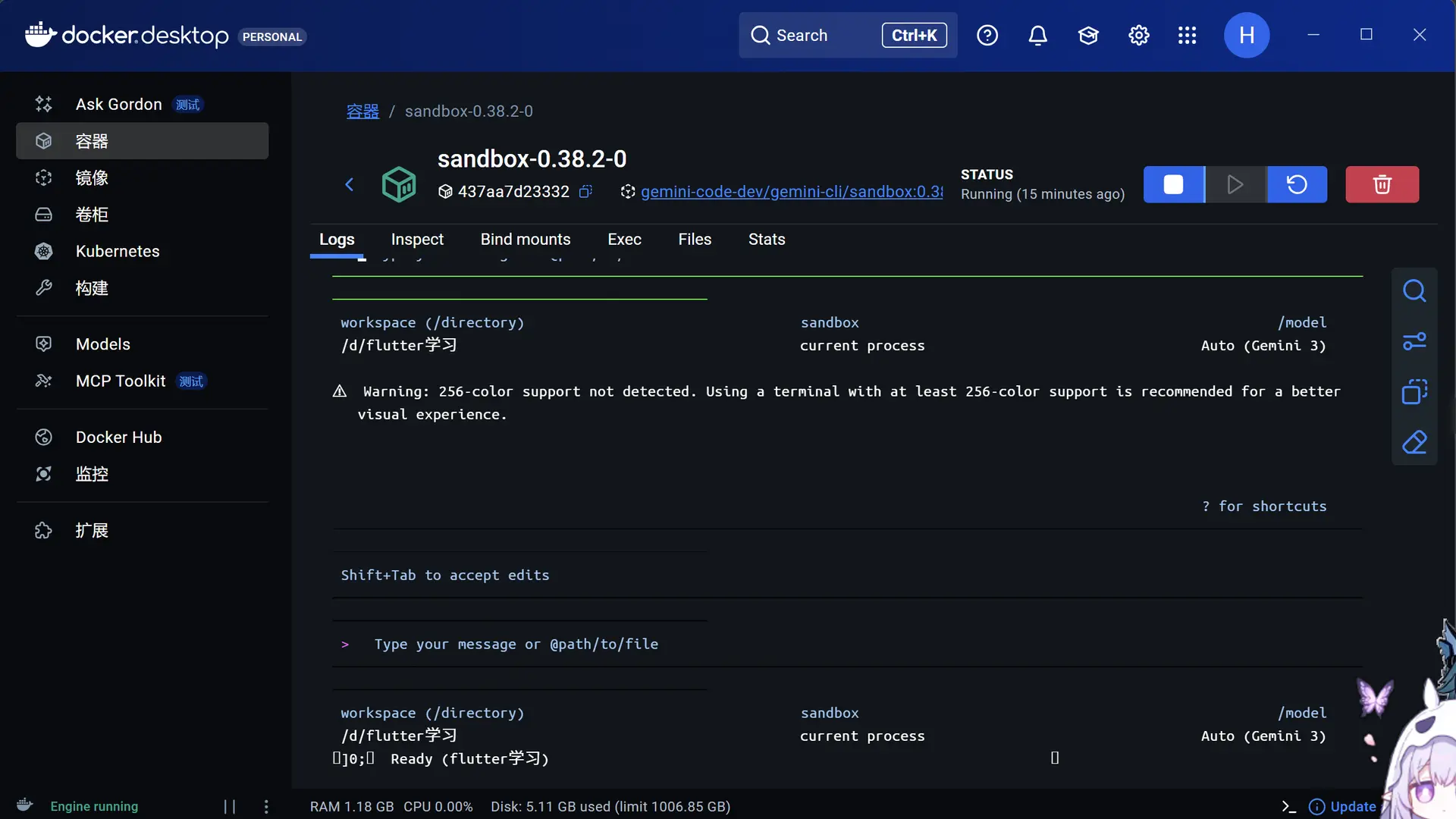Screen dimensions: 1456x819
Task: Open Docker Hub section
Action: (142, 438)
